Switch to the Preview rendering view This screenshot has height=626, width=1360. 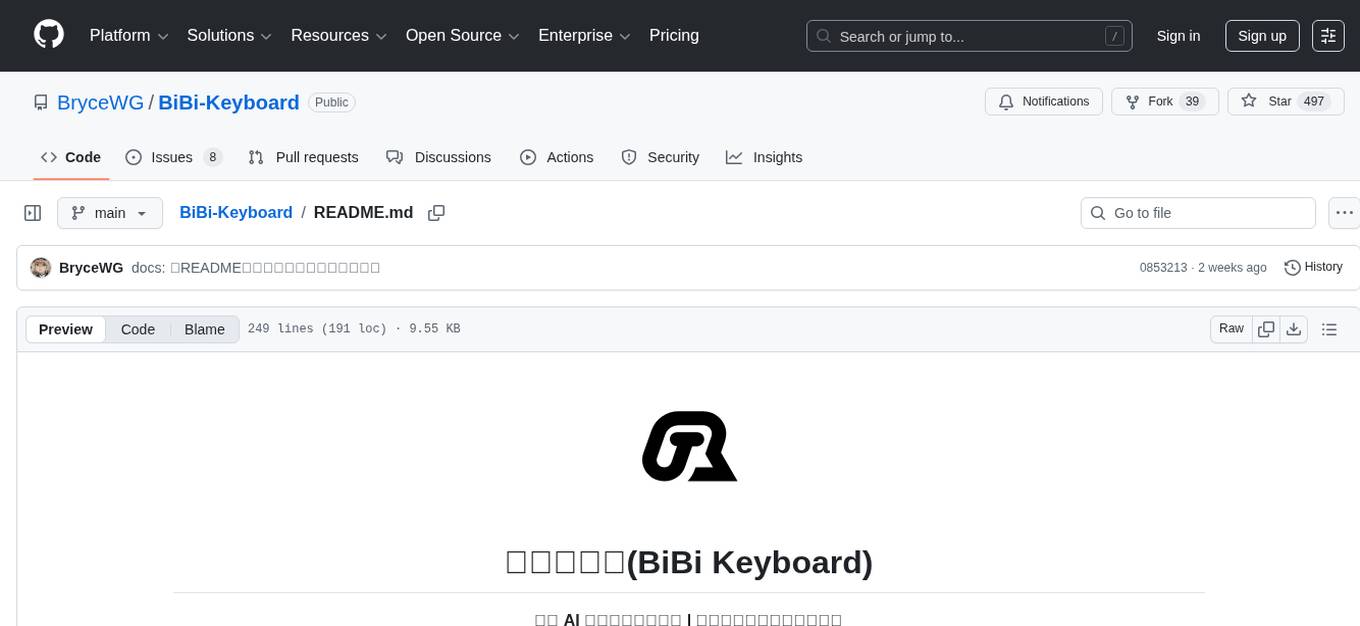tap(65, 329)
